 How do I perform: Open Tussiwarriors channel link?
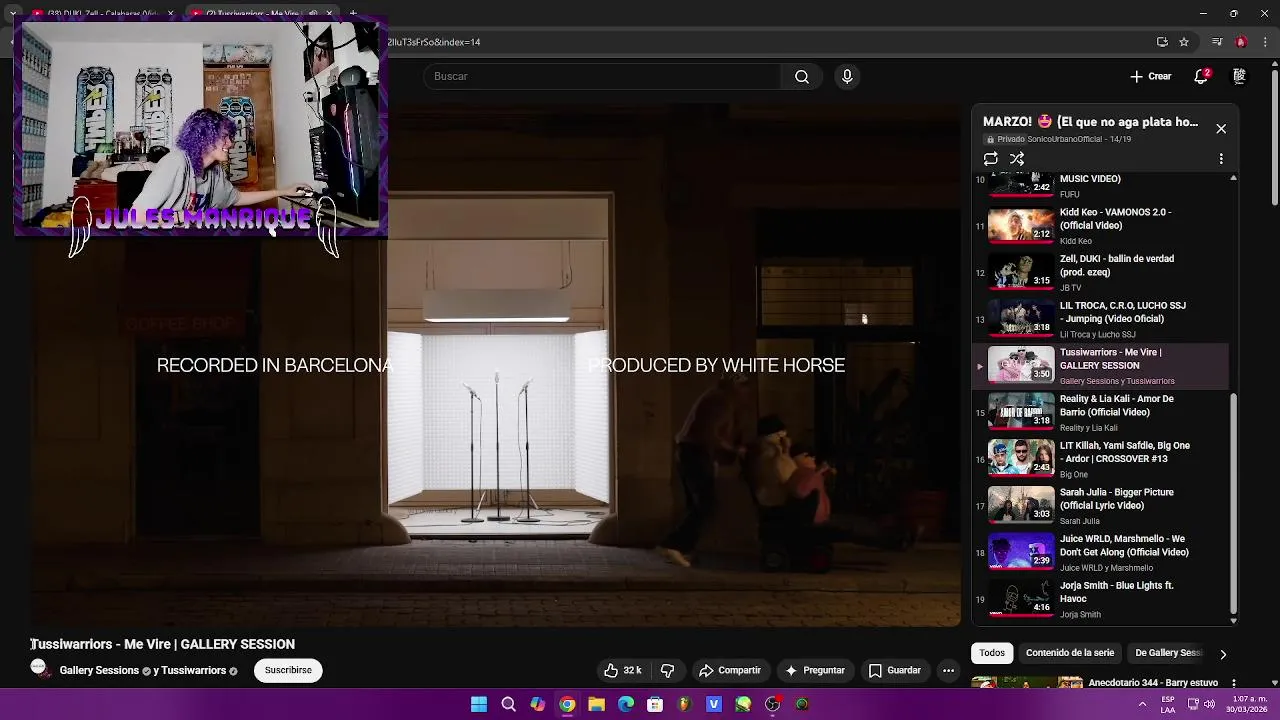click(x=194, y=670)
